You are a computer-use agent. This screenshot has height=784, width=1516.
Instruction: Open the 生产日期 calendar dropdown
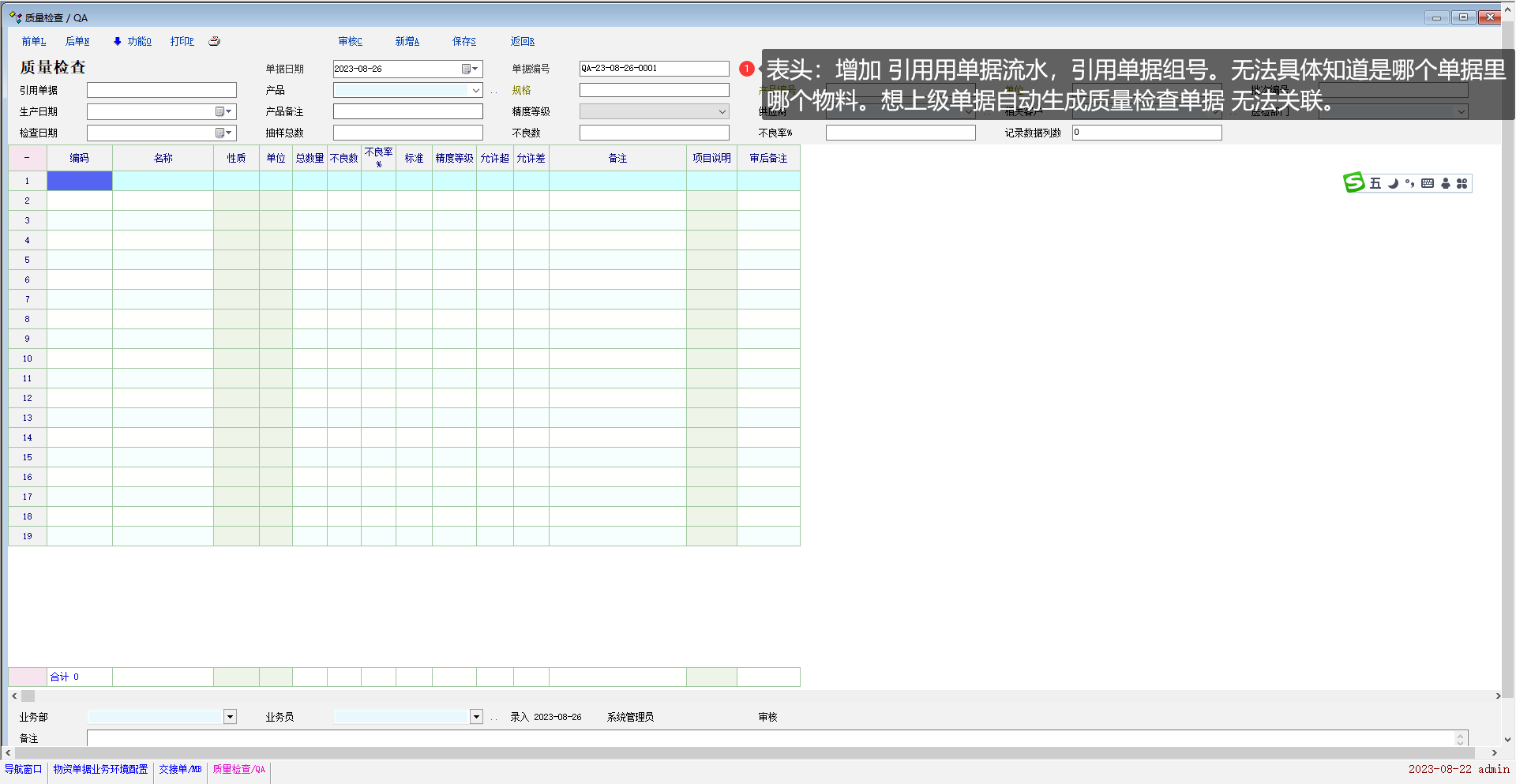coord(223,111)
